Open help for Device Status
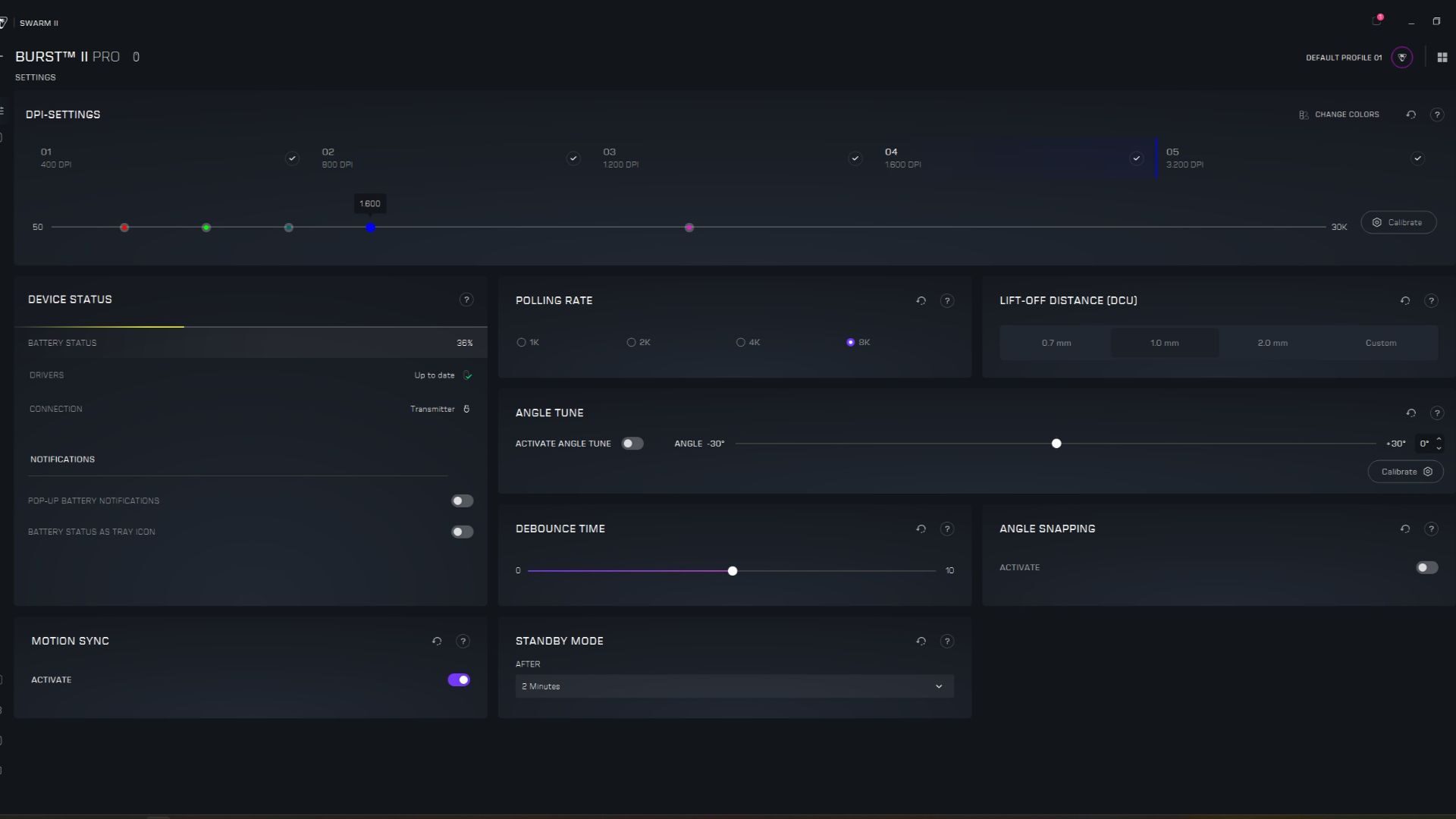Viewport: 1456px width, 819px height. click(x=466, y=300)
